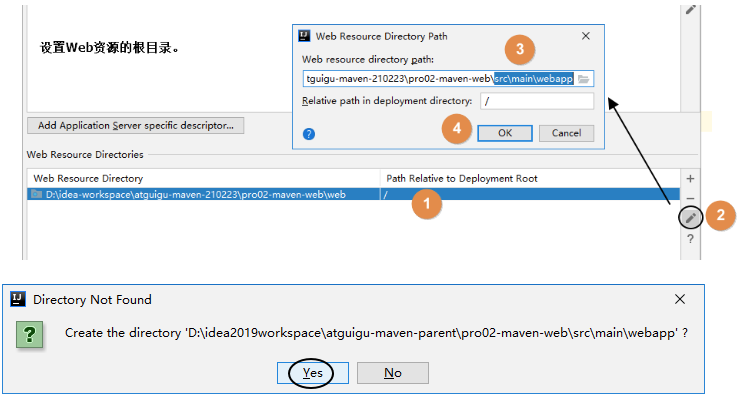Click the circled pencil edit icon
This screenshot has width=743, height=397.
(x=691, y=218)
